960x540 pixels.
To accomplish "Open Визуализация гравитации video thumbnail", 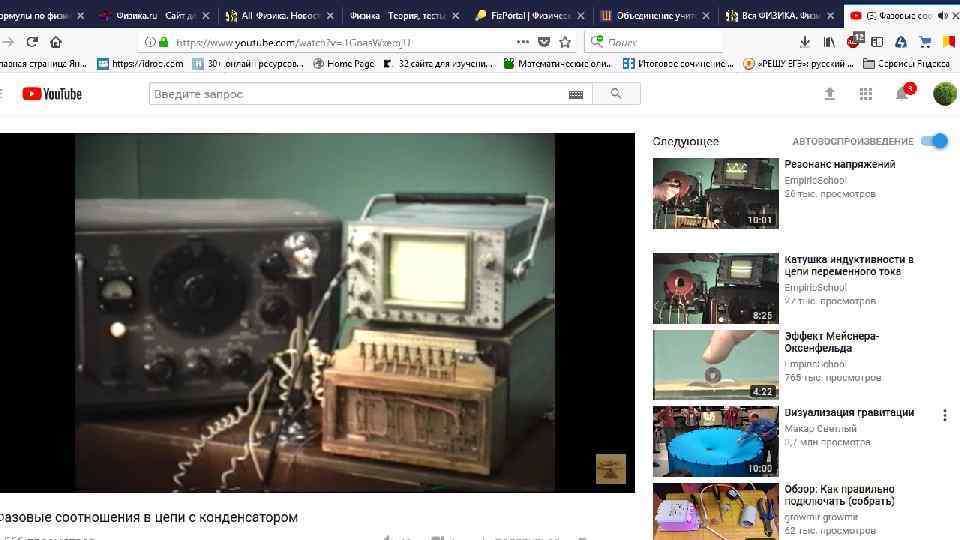I will 715,441.
